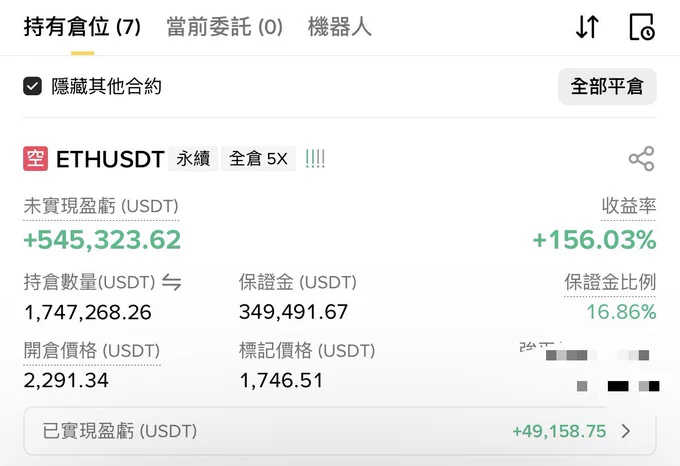Expand the 已實現盈虧 (USDT) row

click(x=340, y=431)
